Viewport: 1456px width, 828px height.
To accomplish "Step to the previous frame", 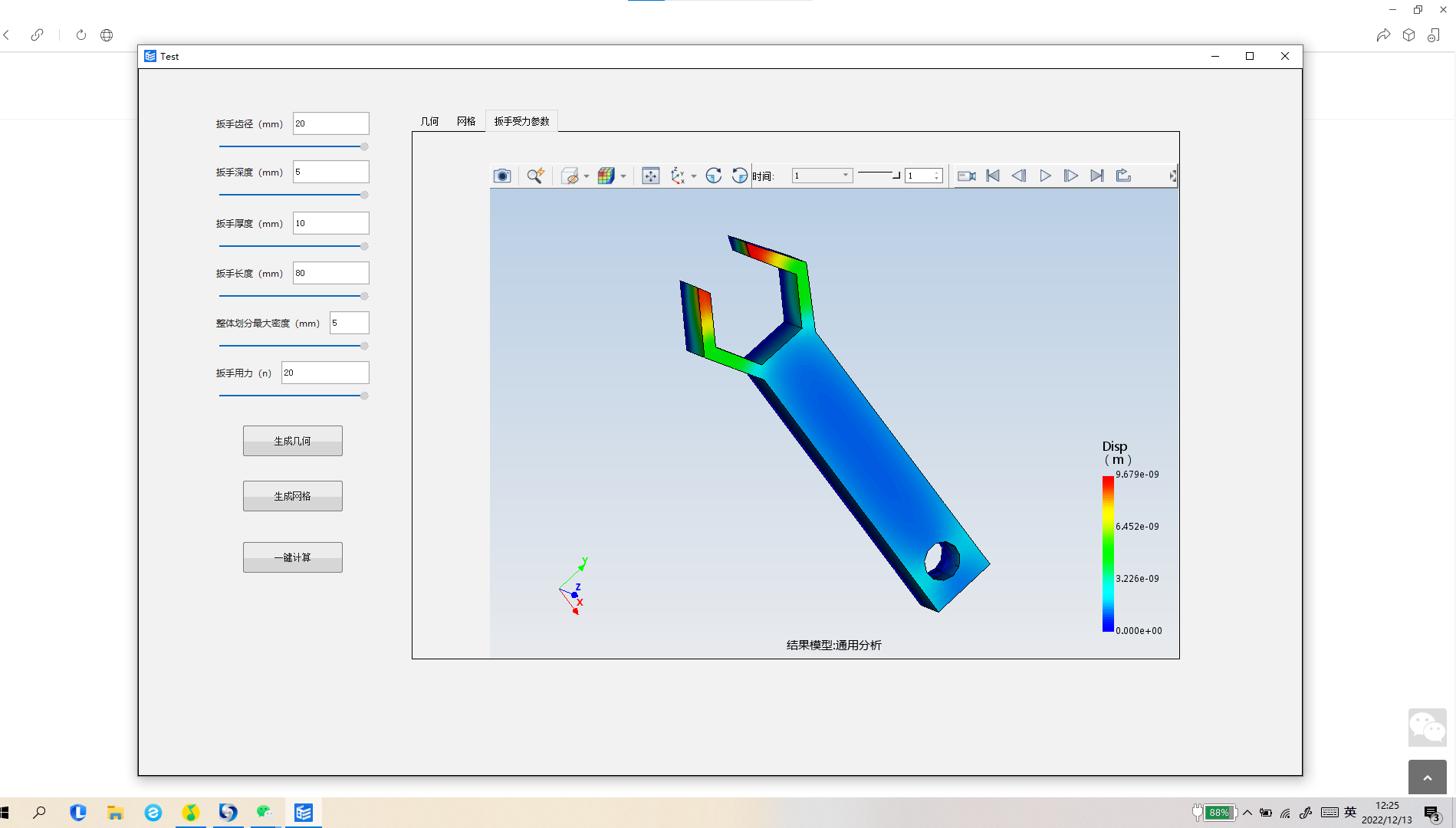I will click(x=1019, y=176).
